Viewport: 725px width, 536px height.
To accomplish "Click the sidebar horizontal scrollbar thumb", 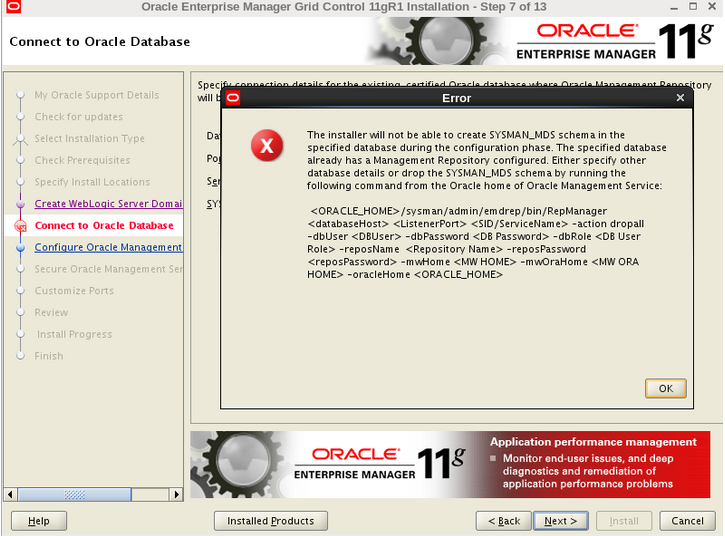I will pyautogui.click(x=74, y=494).
